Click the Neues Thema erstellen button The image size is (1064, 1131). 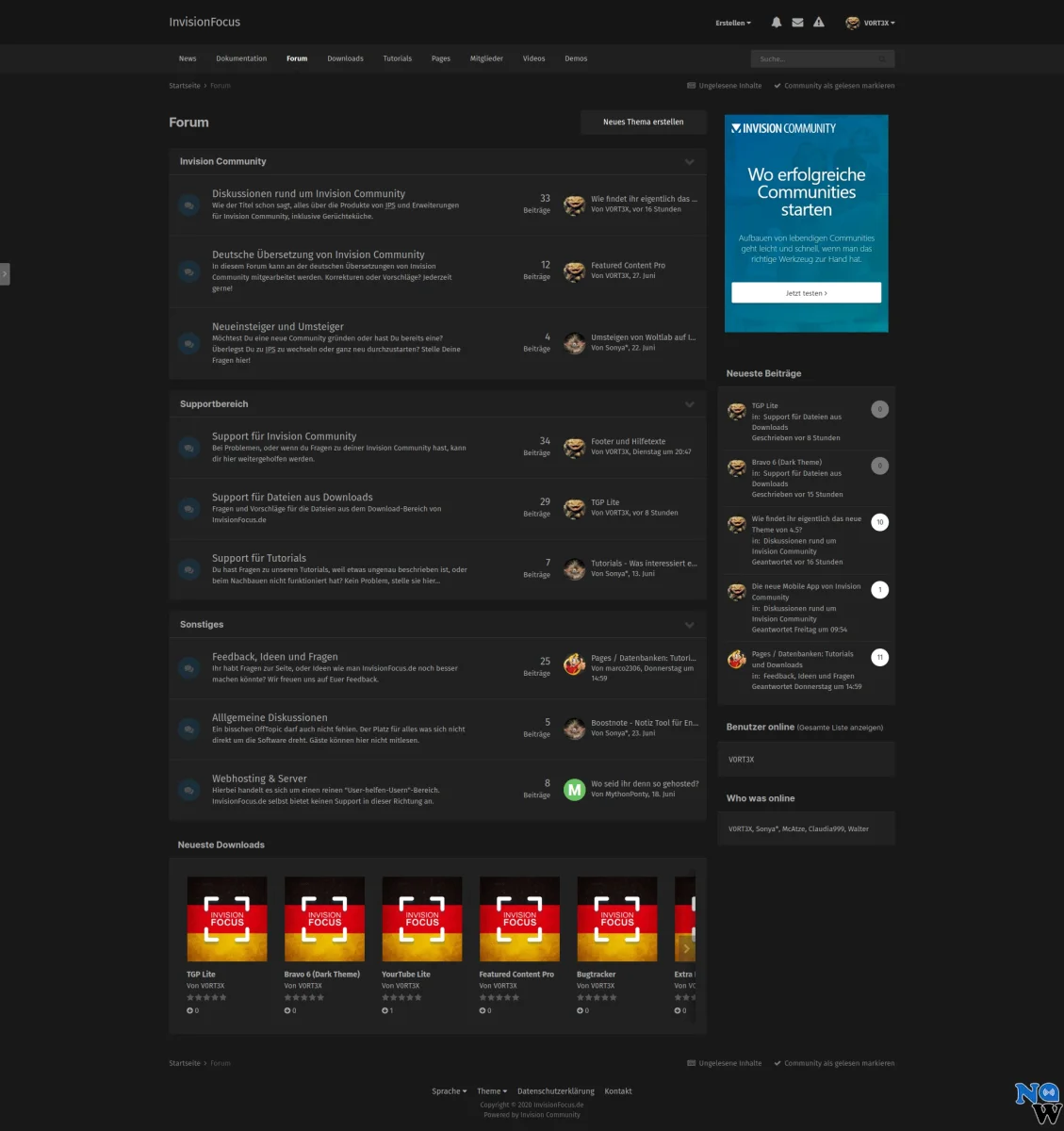point(643,122)
